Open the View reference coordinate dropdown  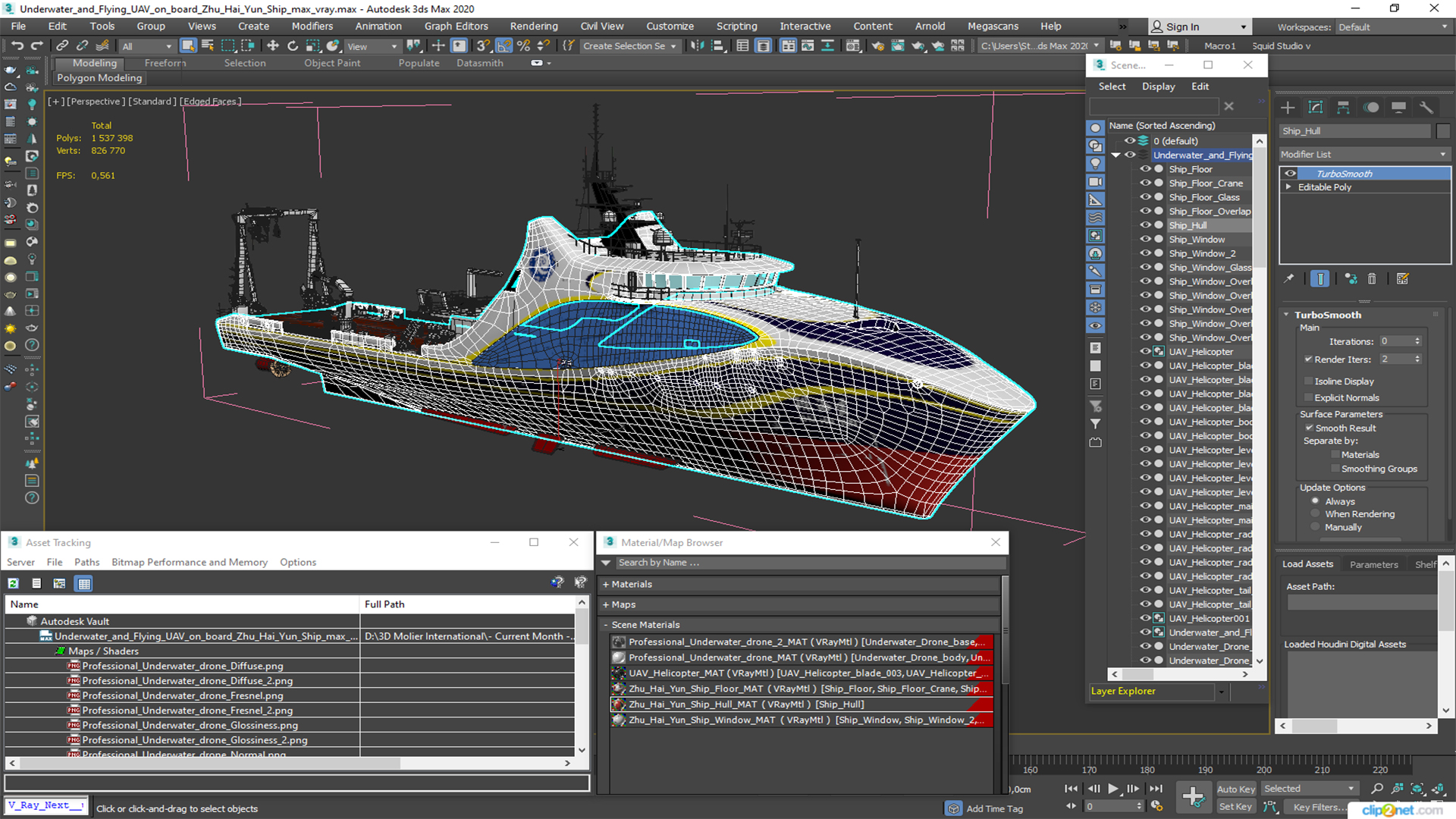coord(372,46)
